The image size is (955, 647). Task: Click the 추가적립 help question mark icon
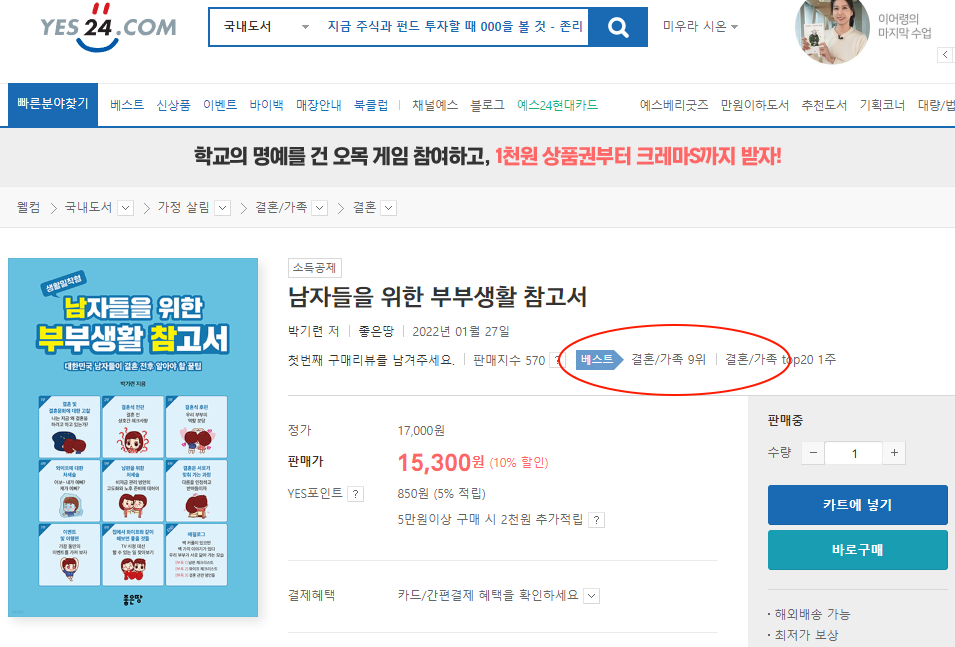[597, 520]
